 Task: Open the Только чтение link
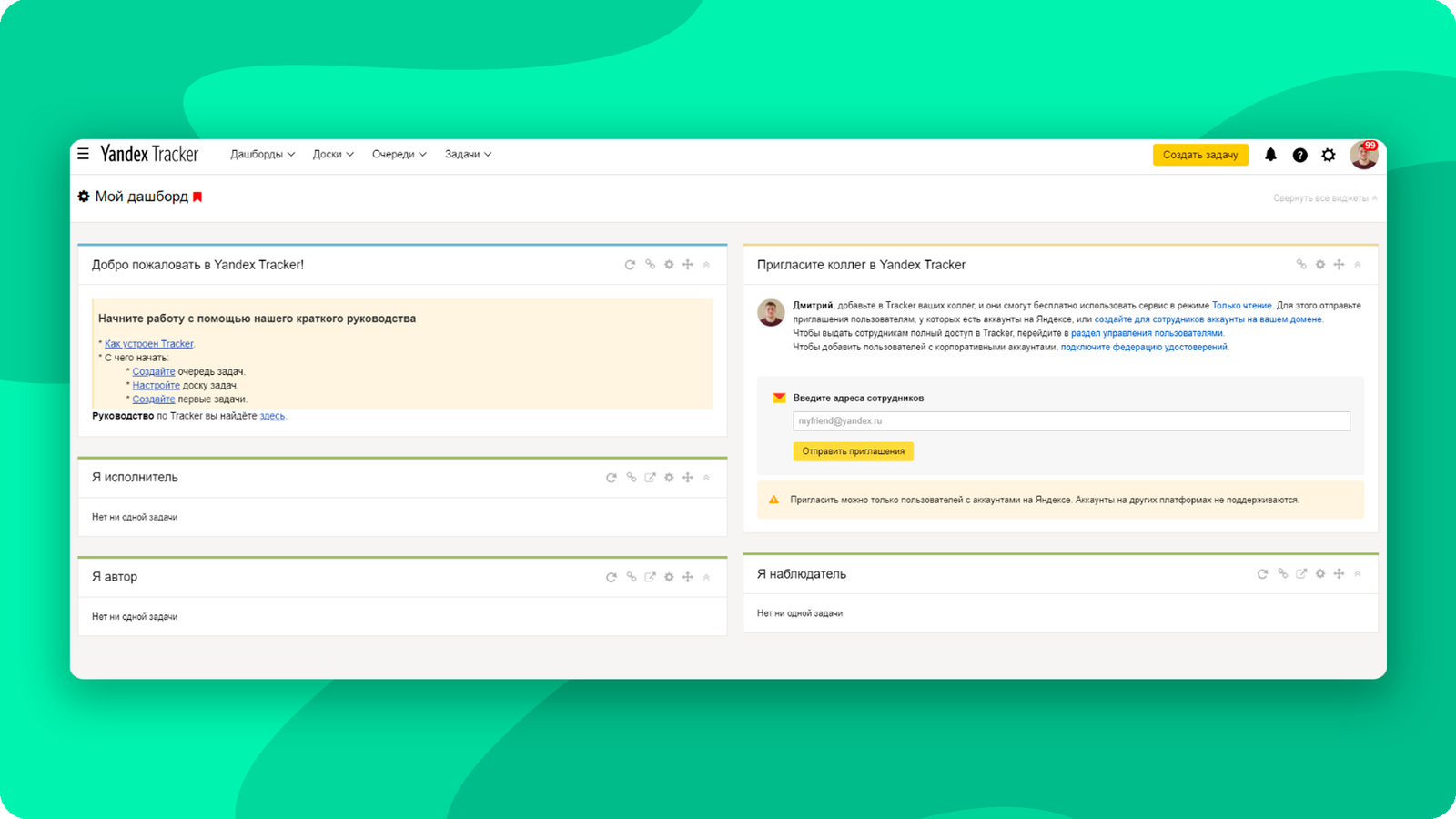click(x=1241, y=306)
